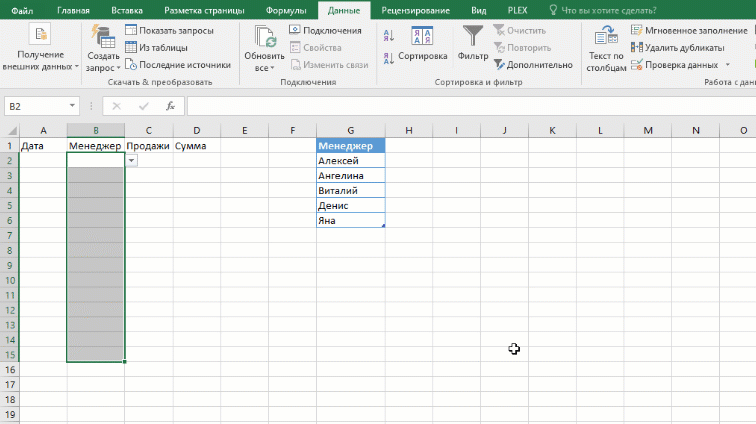The image size is (756, 424).
Task: Switch to the Вид tab
Action: [478, 10]
